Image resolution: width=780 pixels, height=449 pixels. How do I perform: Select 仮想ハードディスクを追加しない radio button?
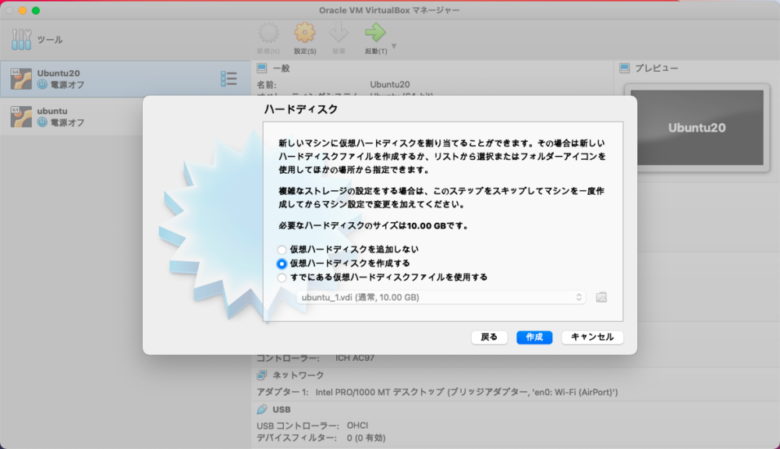click(282, 250)
